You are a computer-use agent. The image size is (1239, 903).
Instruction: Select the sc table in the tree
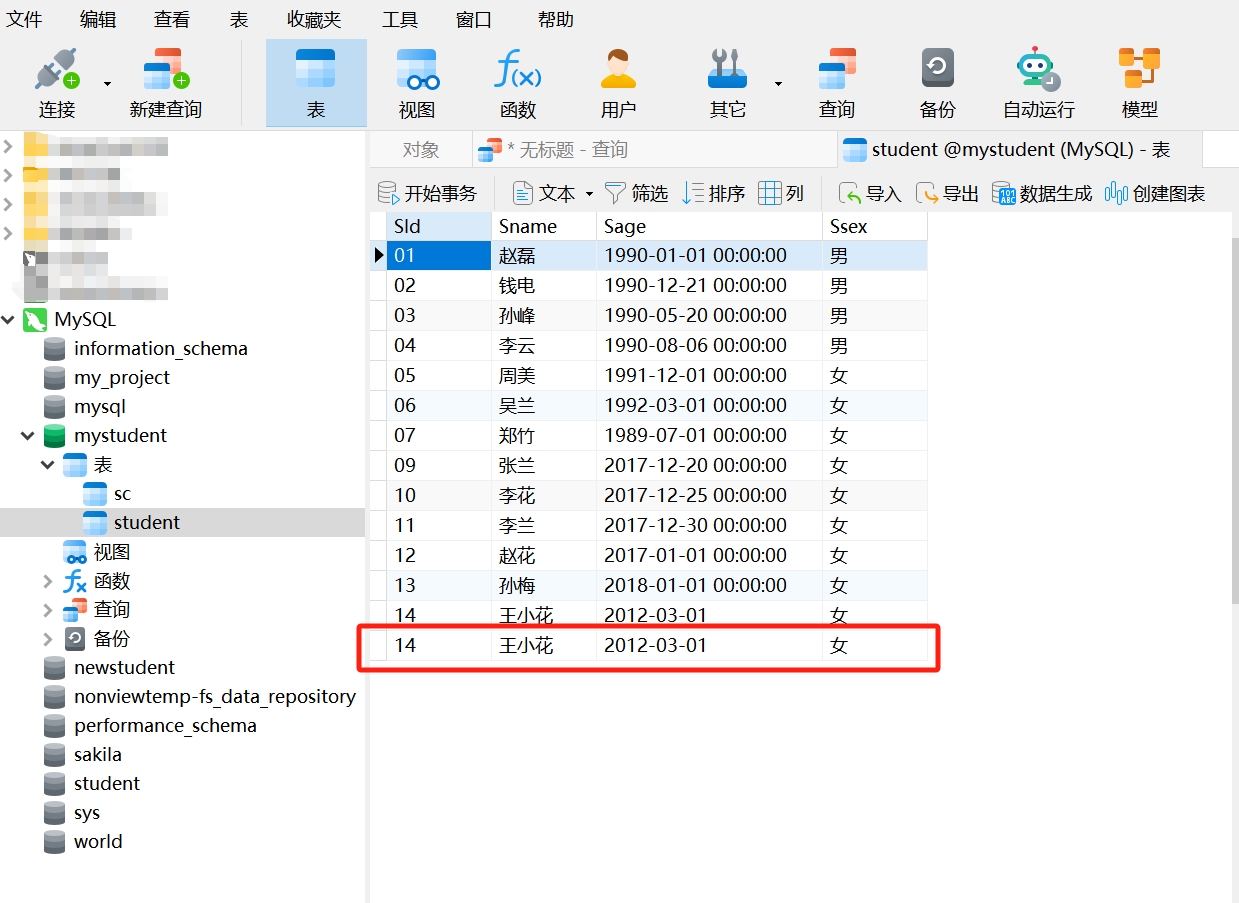click(x=112, y=493)
